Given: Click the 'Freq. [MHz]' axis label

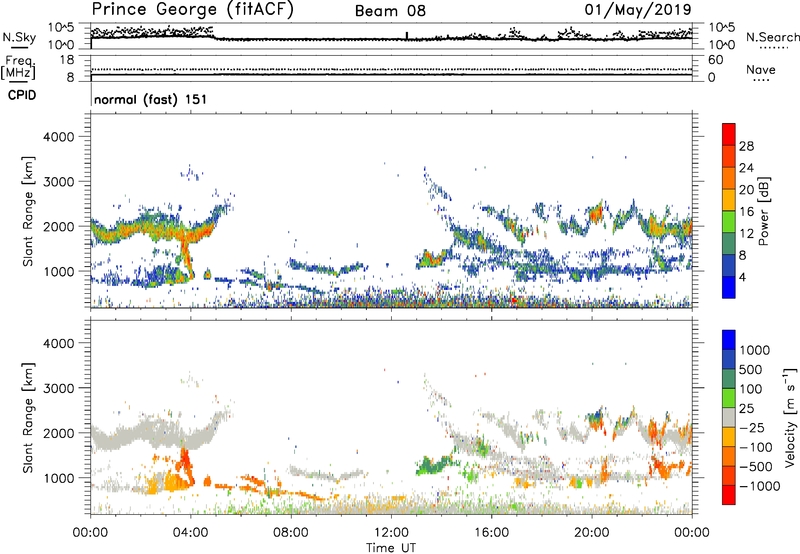Looking at the screenshot, I should coord(19,67).
